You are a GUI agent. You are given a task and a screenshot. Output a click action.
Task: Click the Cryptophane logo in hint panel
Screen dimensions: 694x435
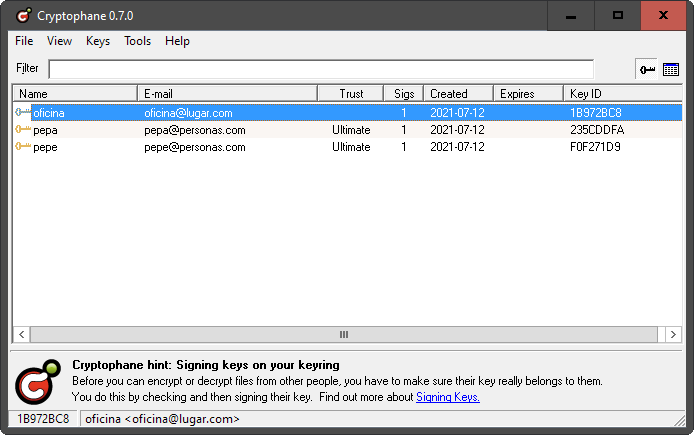38,381
